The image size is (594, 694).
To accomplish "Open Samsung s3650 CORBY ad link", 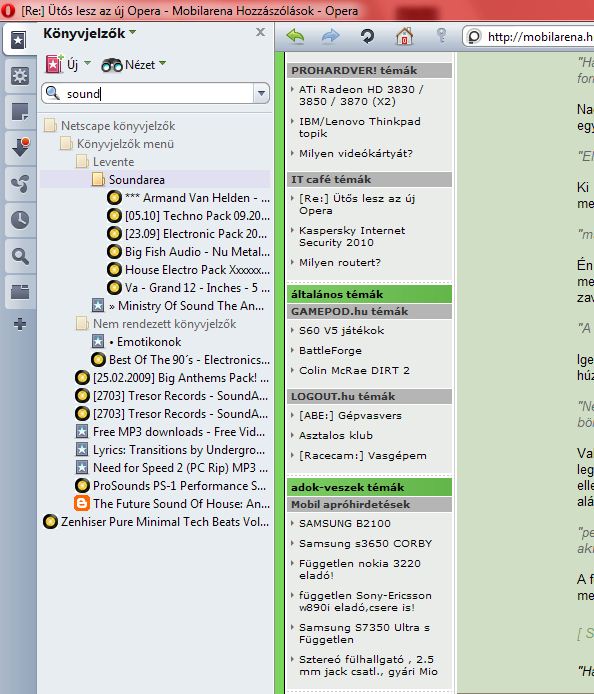I will [365, 544].
